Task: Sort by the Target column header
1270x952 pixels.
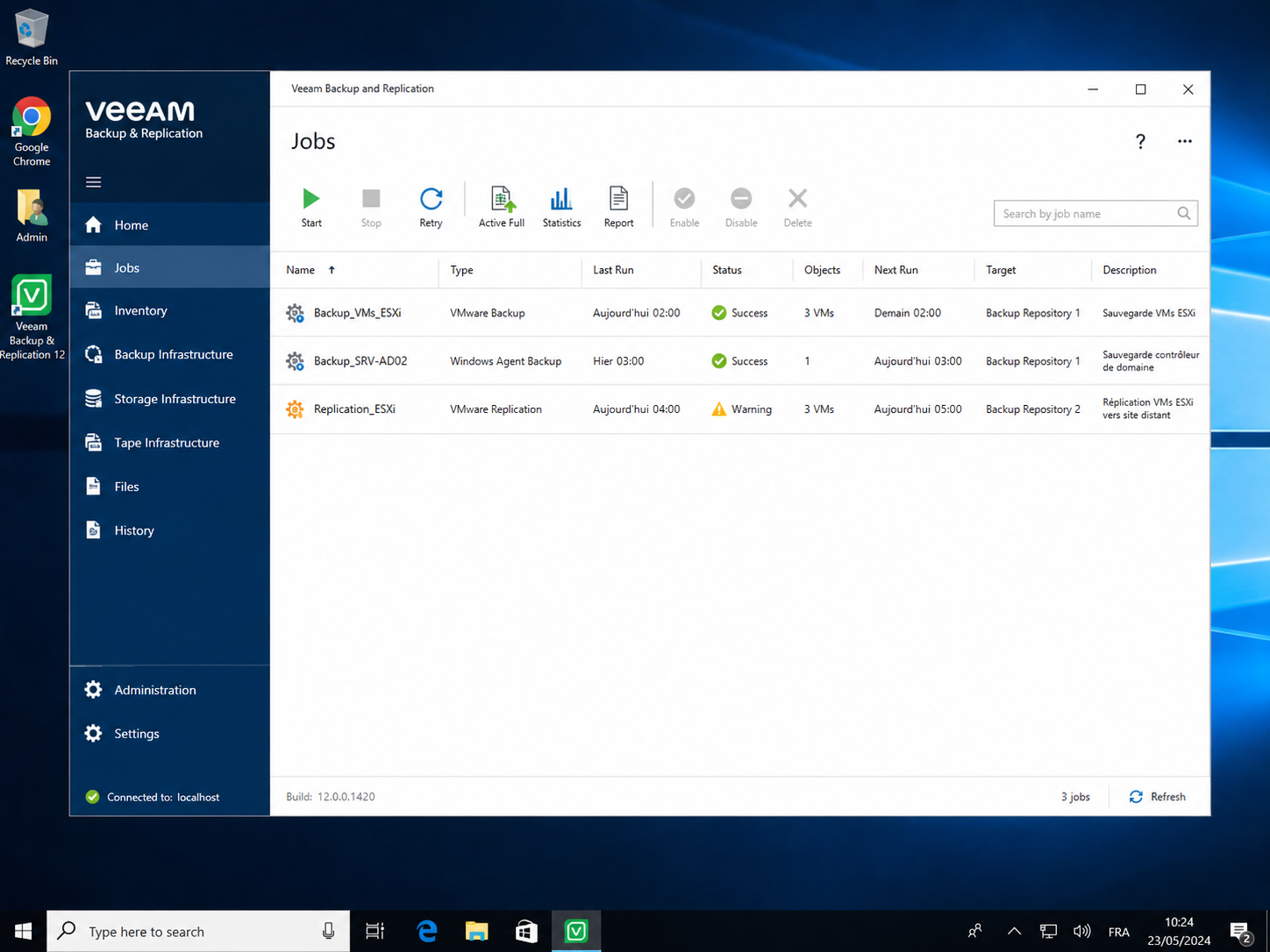Action: pos(1001,270)
